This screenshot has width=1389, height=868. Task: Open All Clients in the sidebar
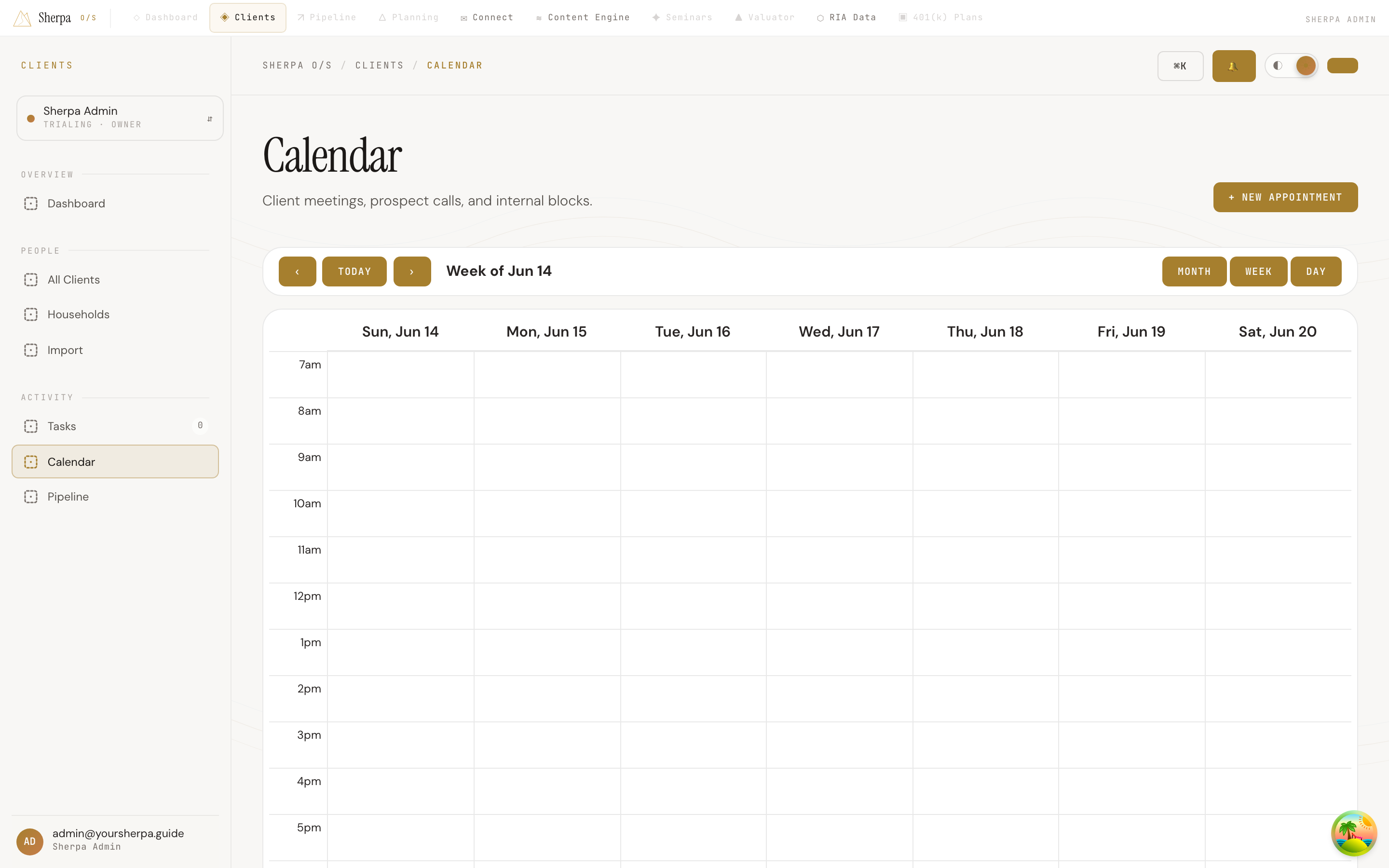pos(115,280)
